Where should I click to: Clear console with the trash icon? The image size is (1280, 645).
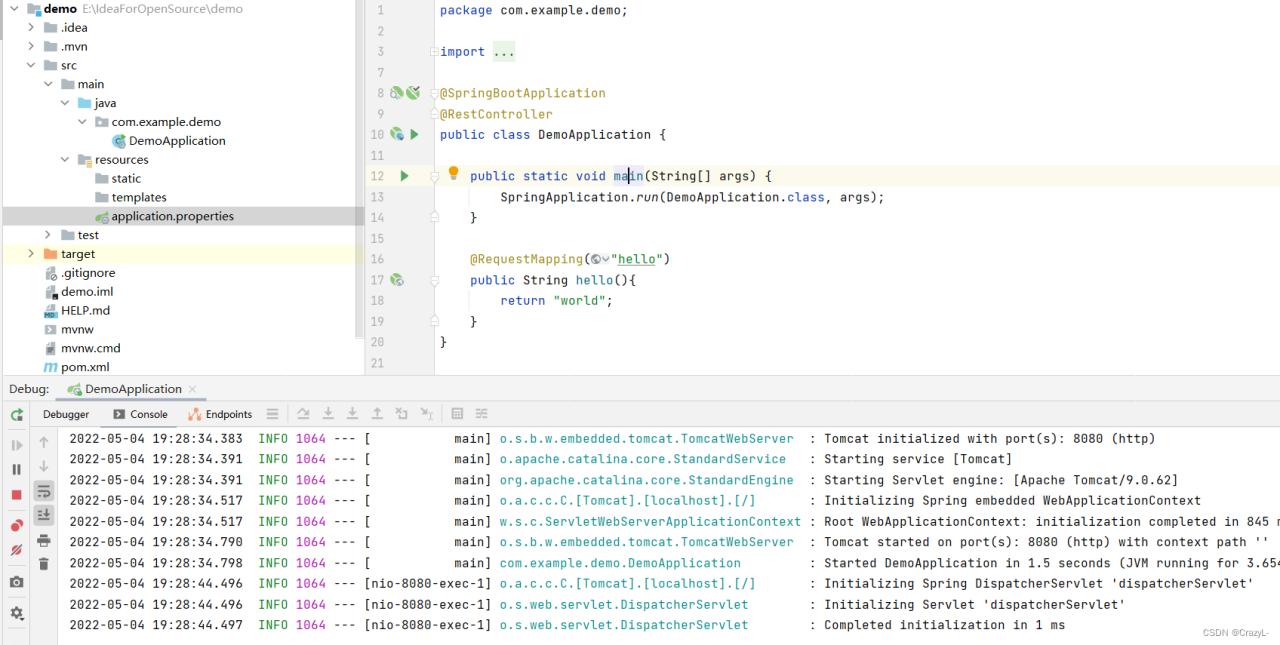(x=44, y=564)
